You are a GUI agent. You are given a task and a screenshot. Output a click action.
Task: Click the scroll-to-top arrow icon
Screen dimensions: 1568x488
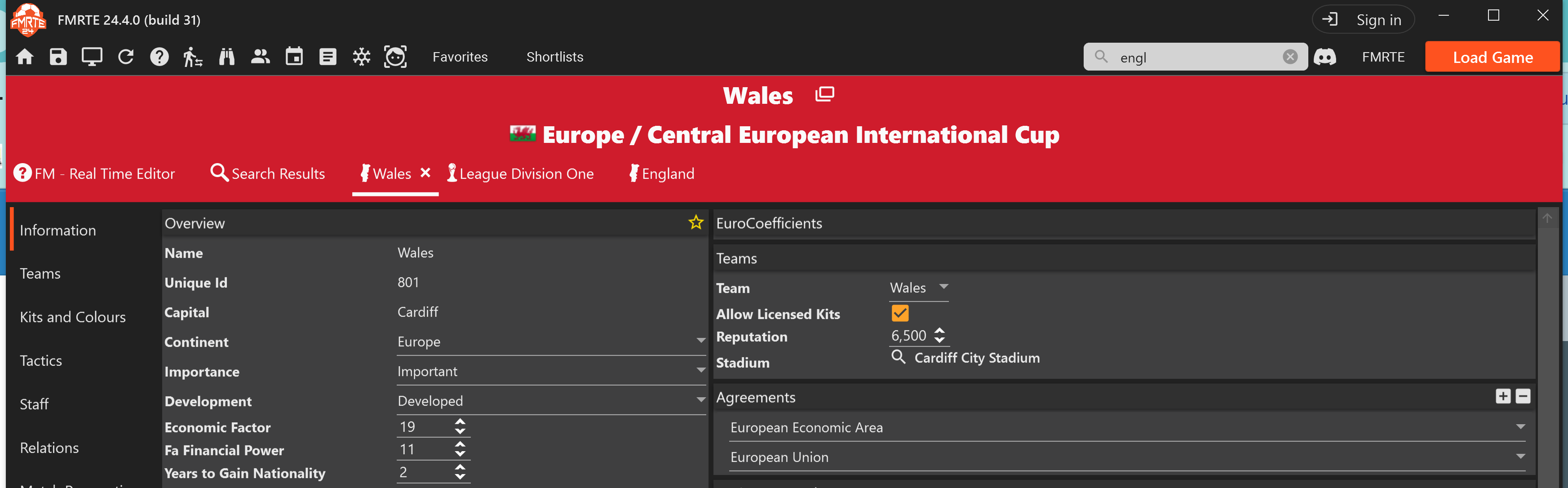pyautogui.click(x=1547, y=218)
